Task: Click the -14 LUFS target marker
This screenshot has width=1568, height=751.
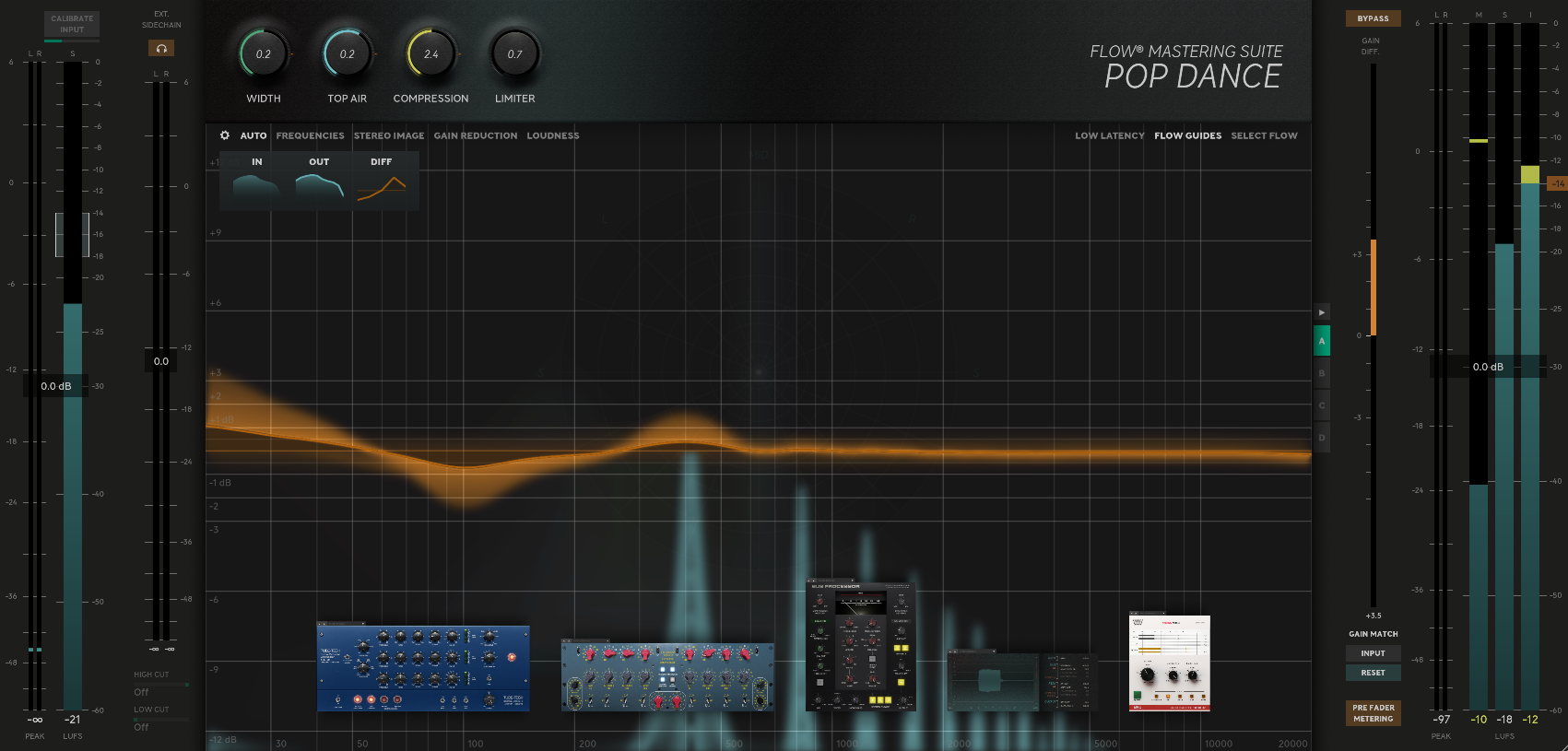Action: pyautogui.click(x=1557, y=183)
